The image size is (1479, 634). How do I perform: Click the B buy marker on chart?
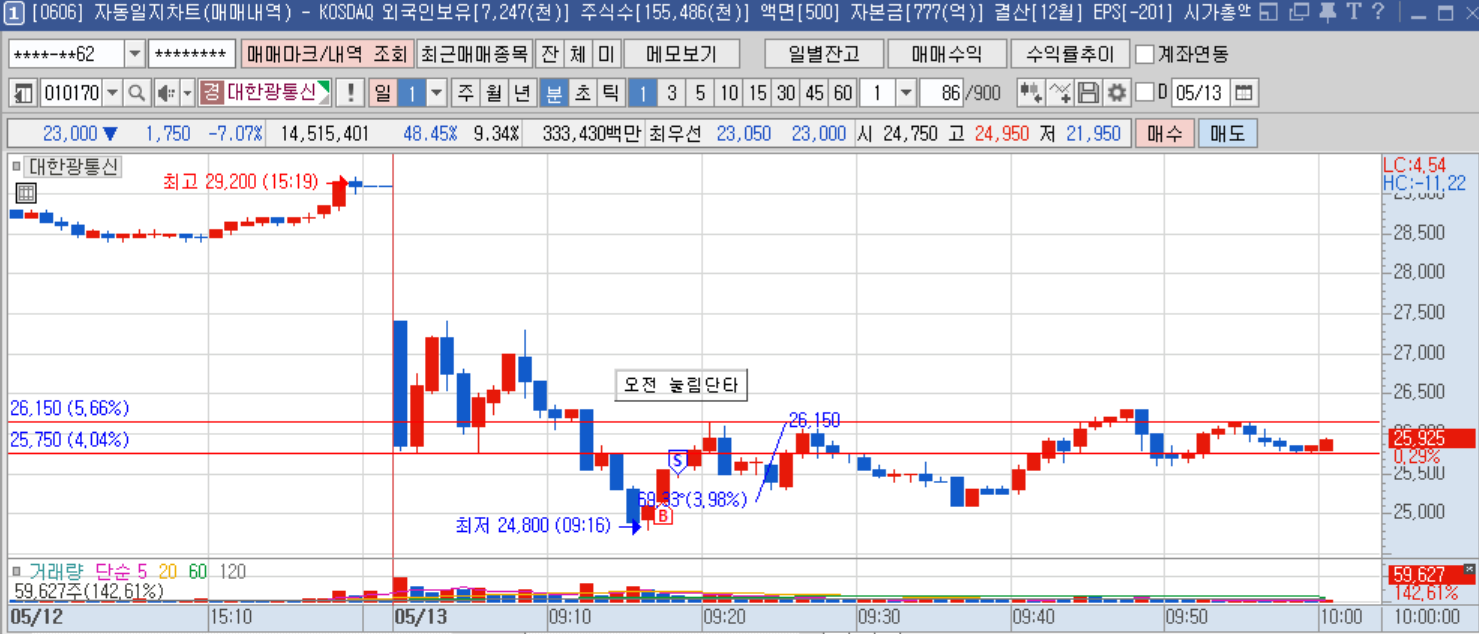[x=664, y=516]
